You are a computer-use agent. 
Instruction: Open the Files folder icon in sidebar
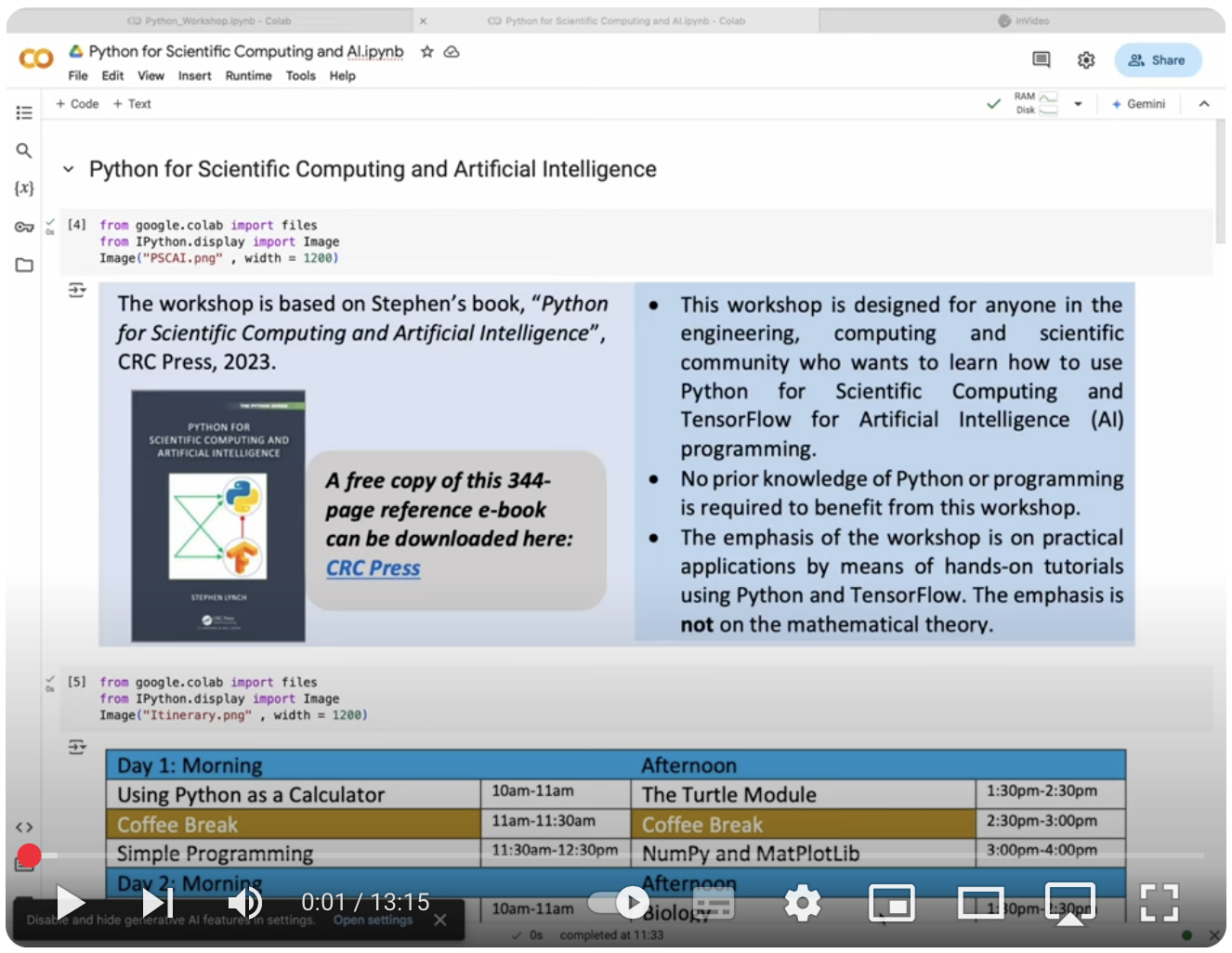click(x=24, y=266)
